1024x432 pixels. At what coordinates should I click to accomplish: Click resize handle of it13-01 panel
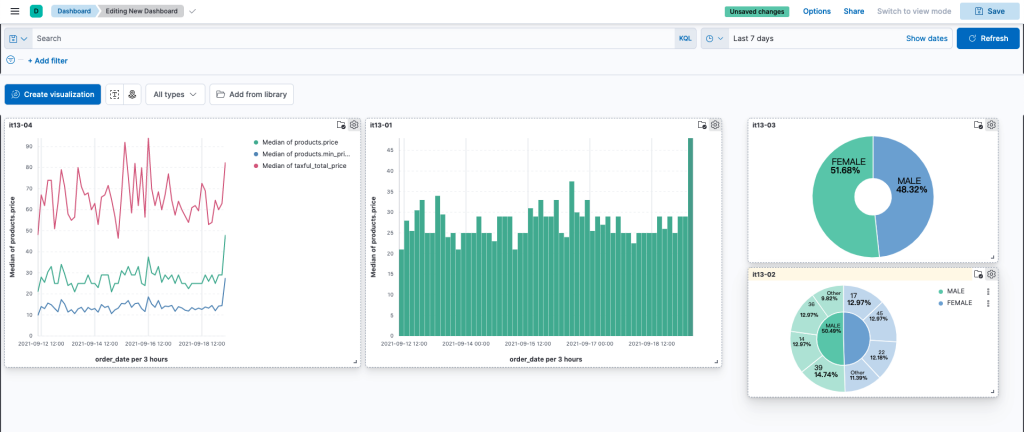click(717, 362)
